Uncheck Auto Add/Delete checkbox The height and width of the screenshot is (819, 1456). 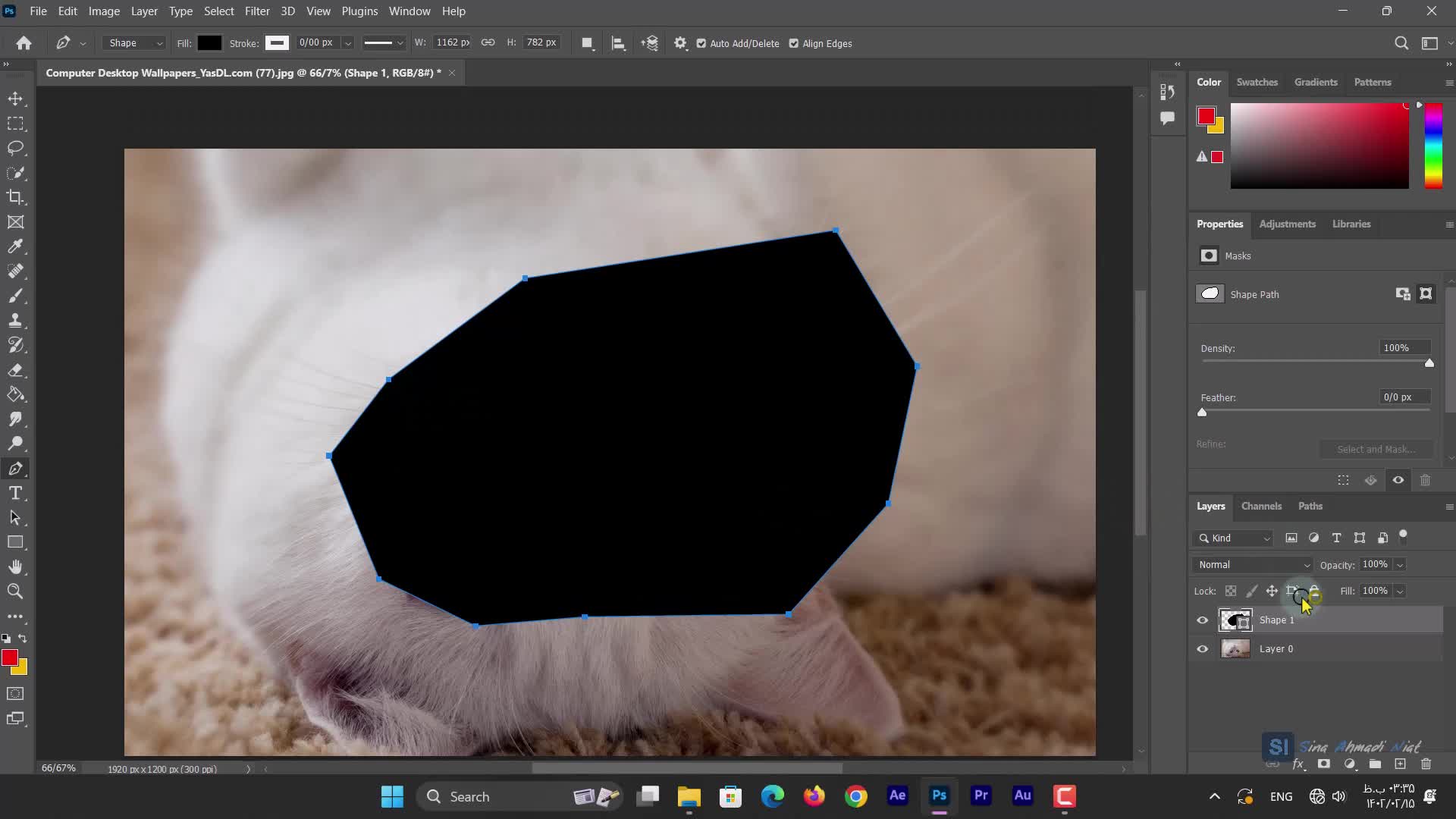[701, 43]
